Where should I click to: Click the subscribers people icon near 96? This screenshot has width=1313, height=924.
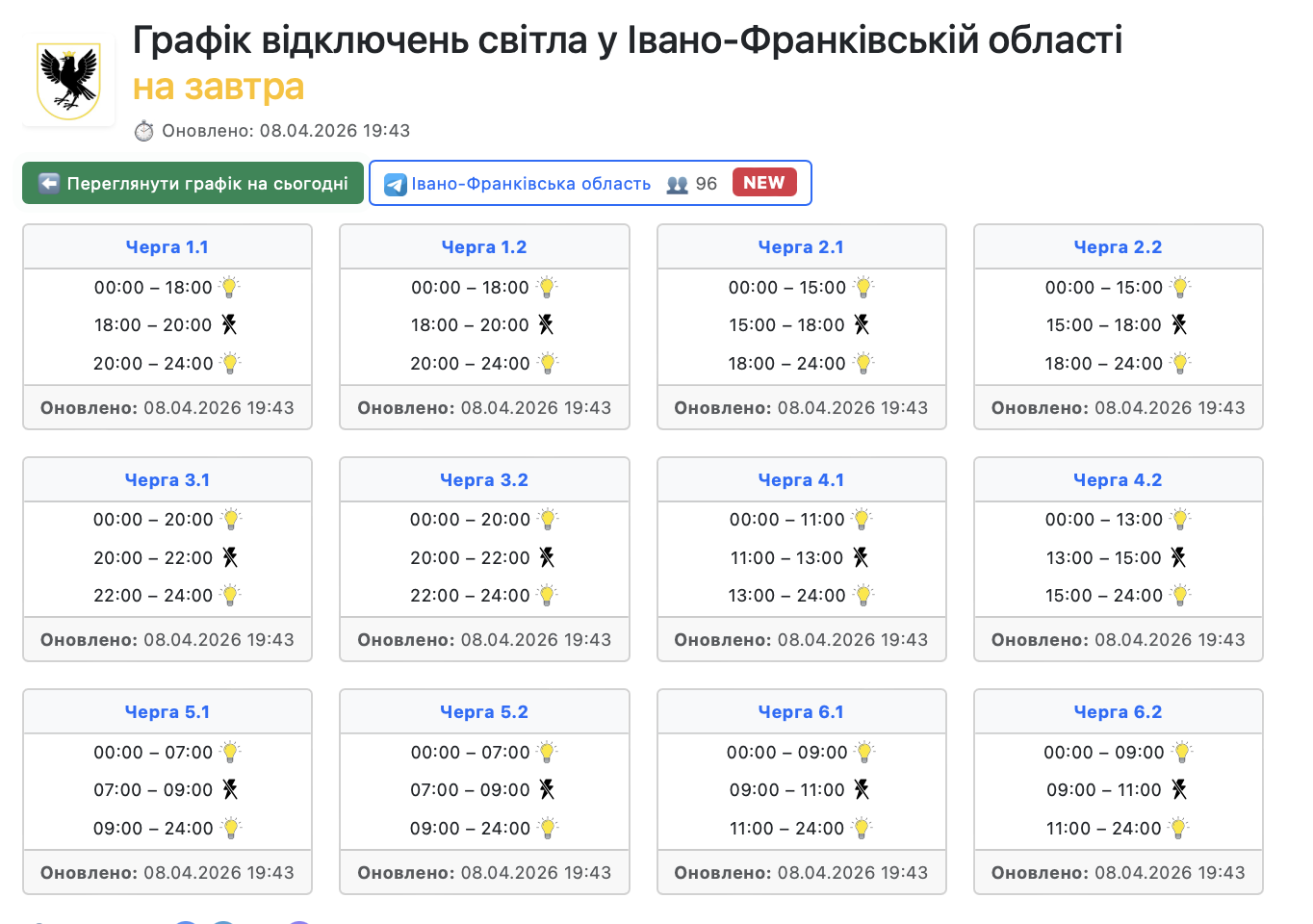point(678,184)
